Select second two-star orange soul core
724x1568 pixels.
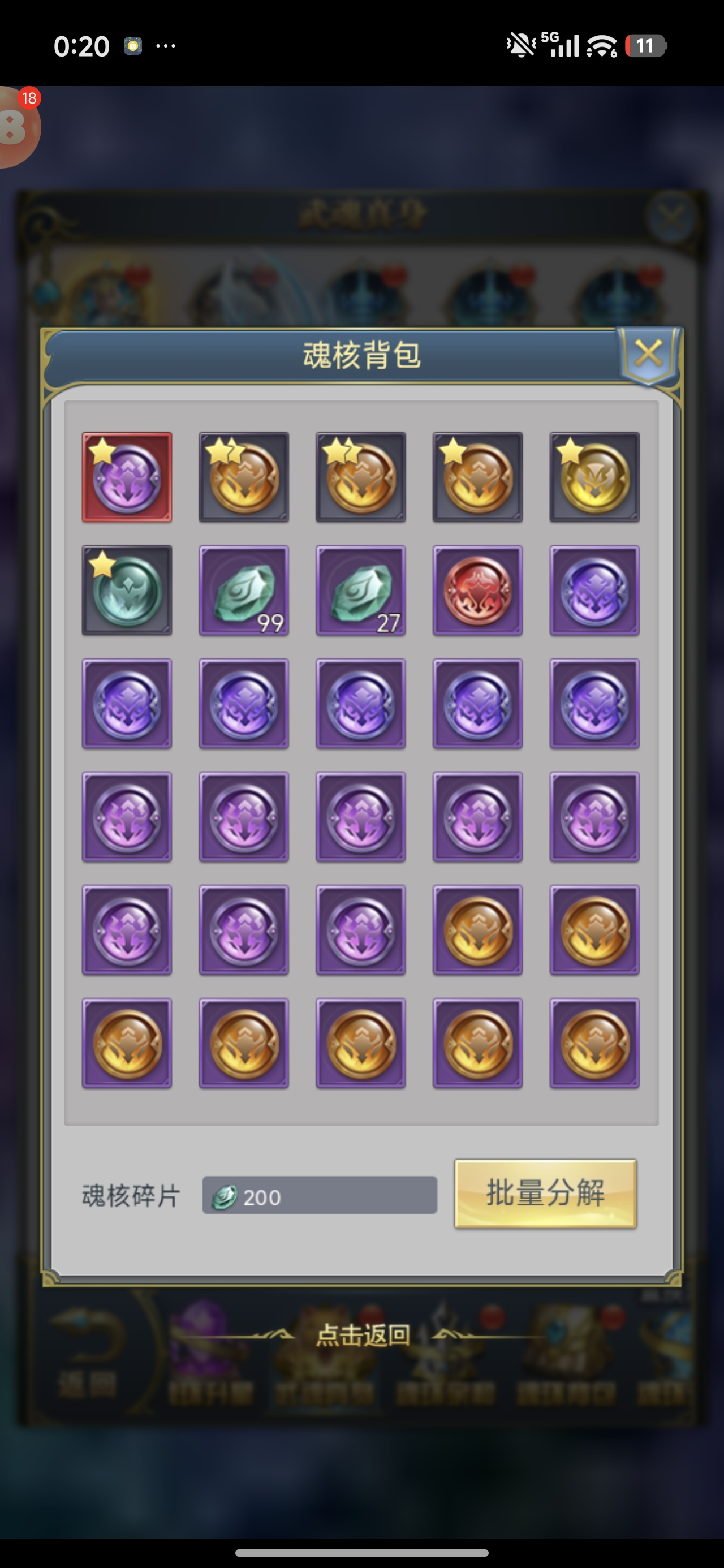click(360, 477)
